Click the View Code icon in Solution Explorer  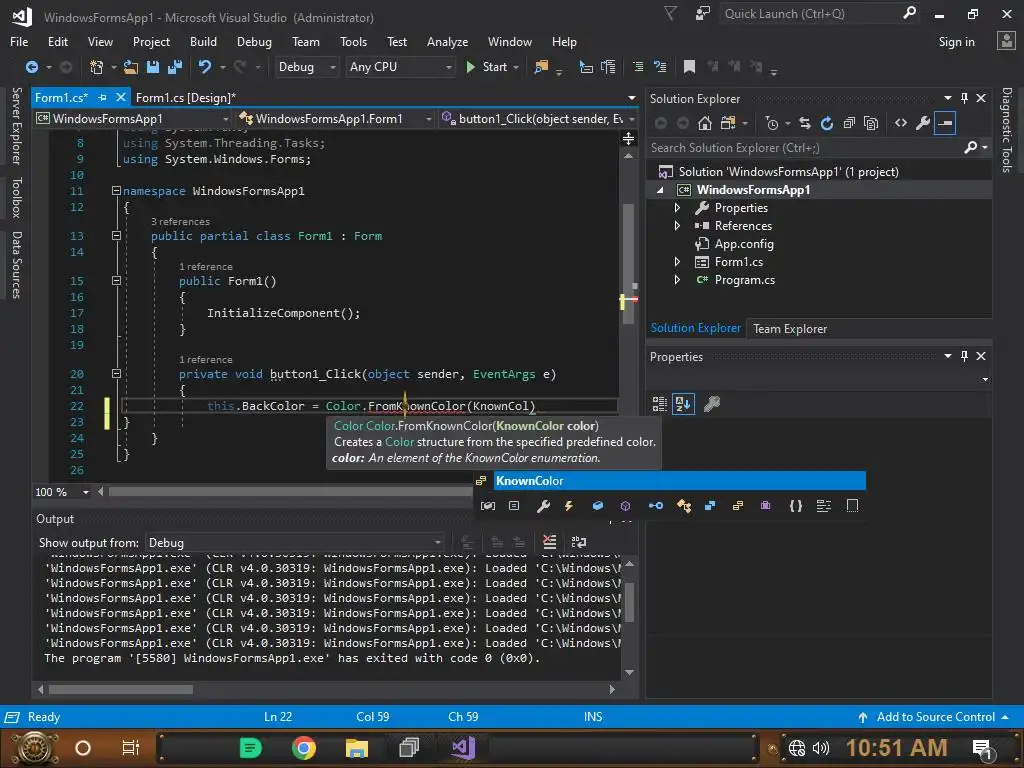click(x=901, y=123)
